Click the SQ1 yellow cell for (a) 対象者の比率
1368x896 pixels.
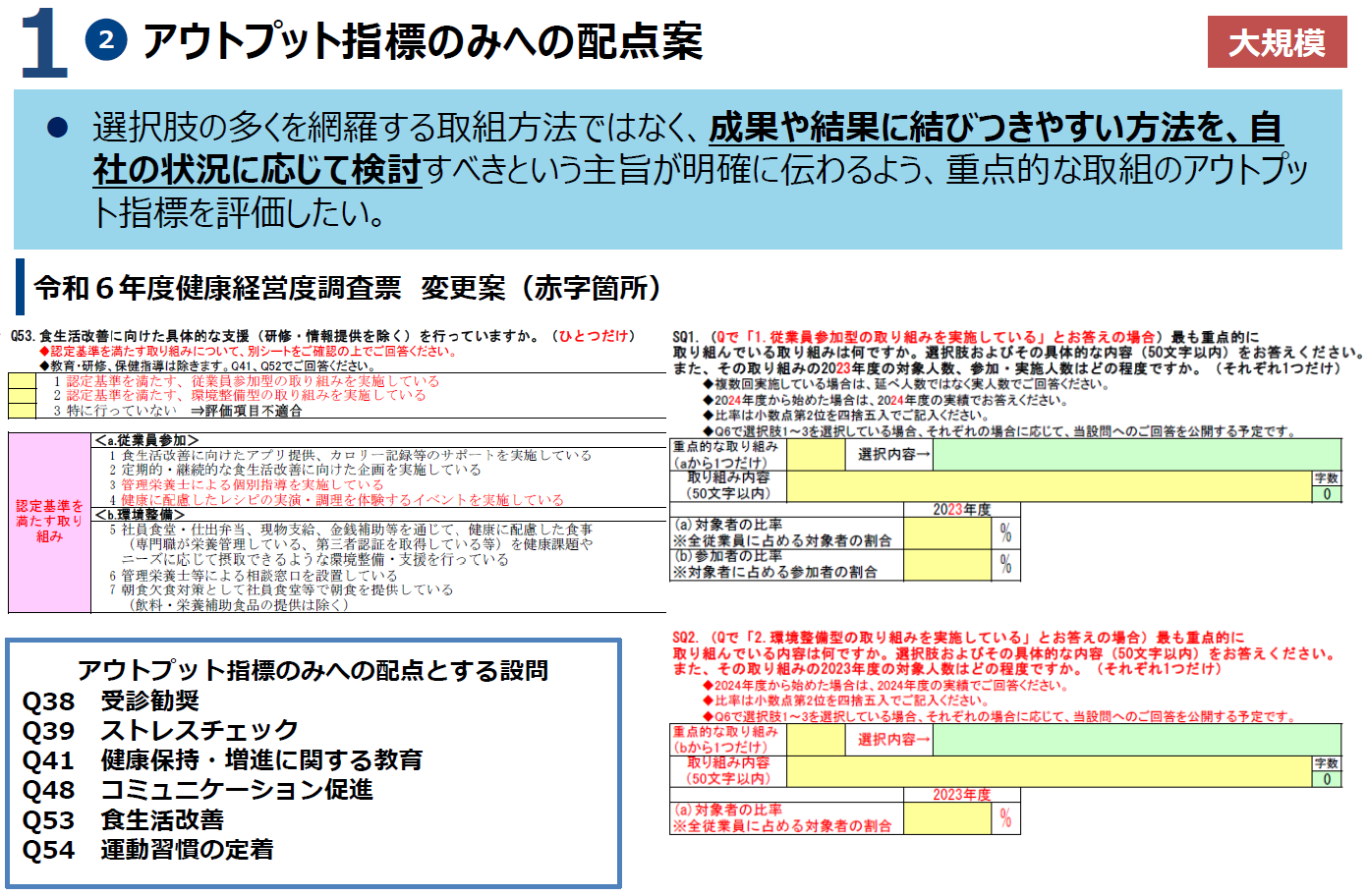tap(947, 533)
